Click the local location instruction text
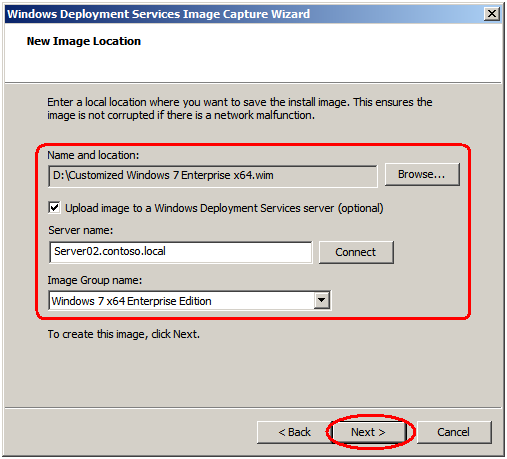This screenshot has height=459, width=507. [x=239, y=108]
